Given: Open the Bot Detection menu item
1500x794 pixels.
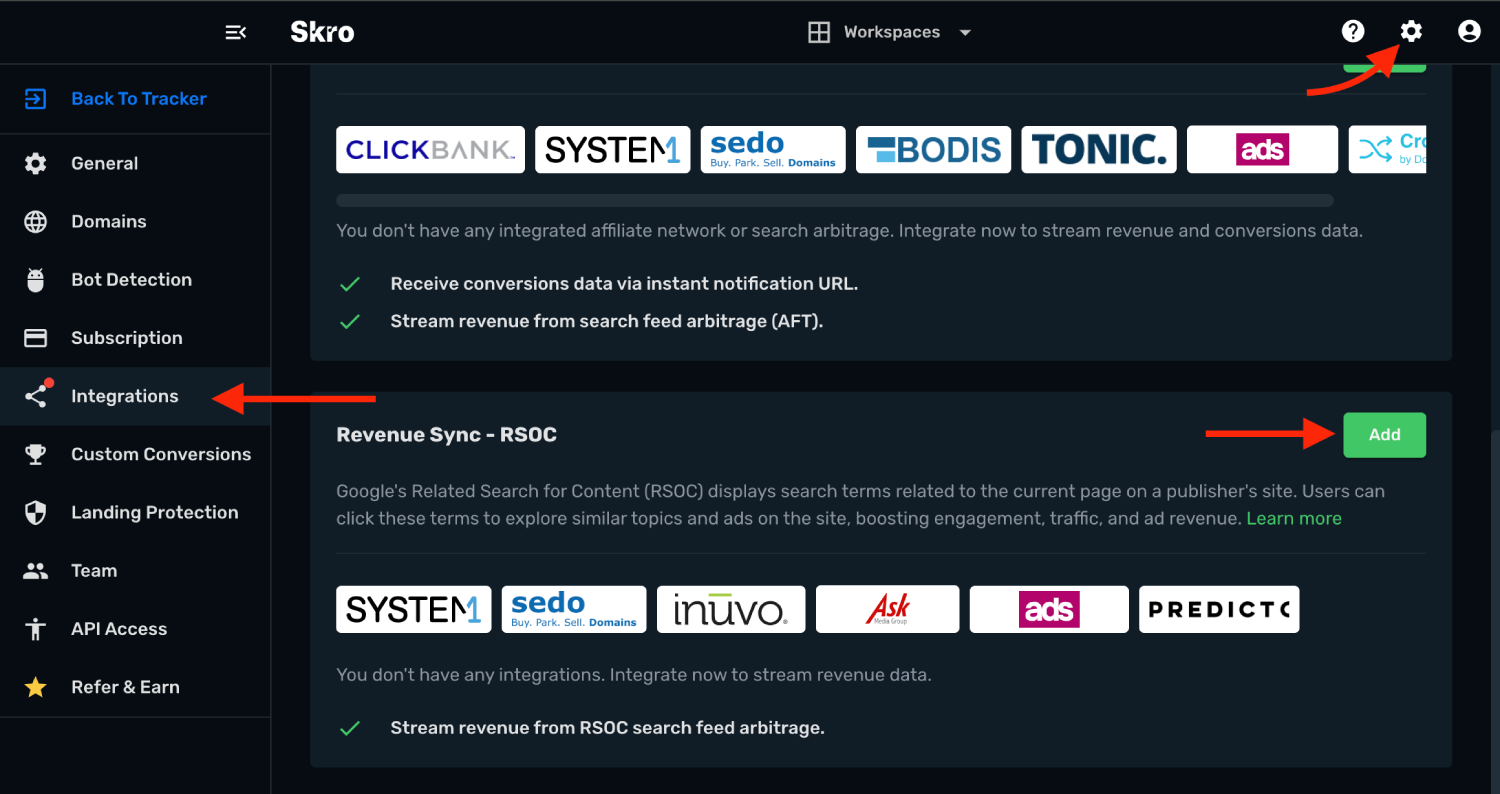Looking at the screenshot, I should point(135,280).
